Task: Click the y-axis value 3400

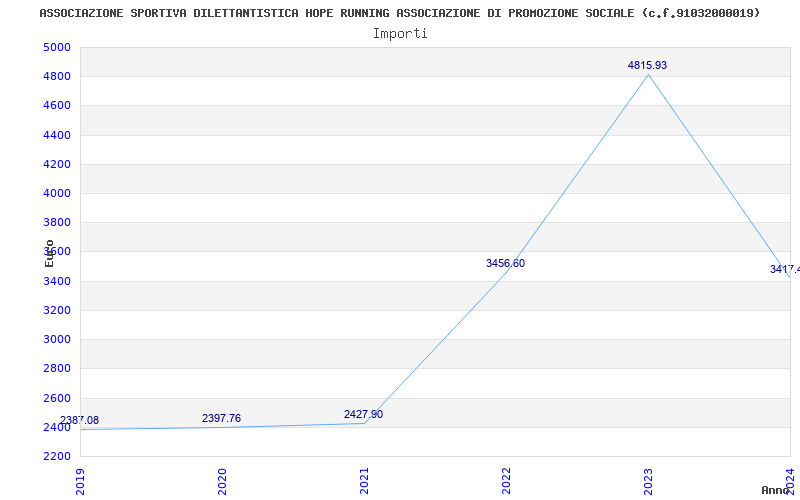Action: tap(57, 281)
